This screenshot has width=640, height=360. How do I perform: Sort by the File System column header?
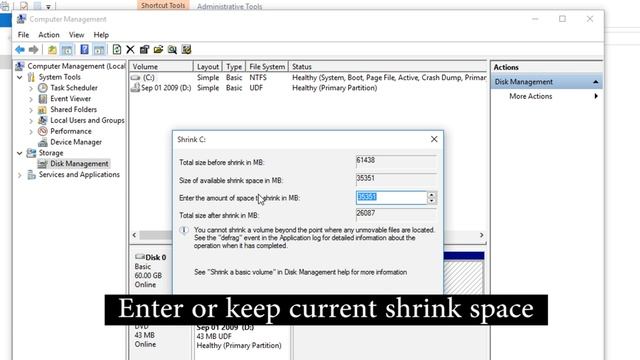pyautogui.click(x=267, y=67)
